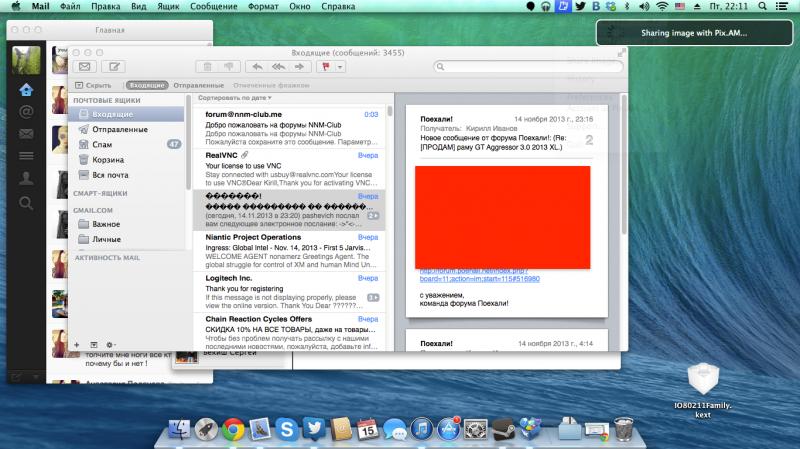Compose a new message with the pencil icon
This screenshot has width=800, height=449.
[114, 67]
